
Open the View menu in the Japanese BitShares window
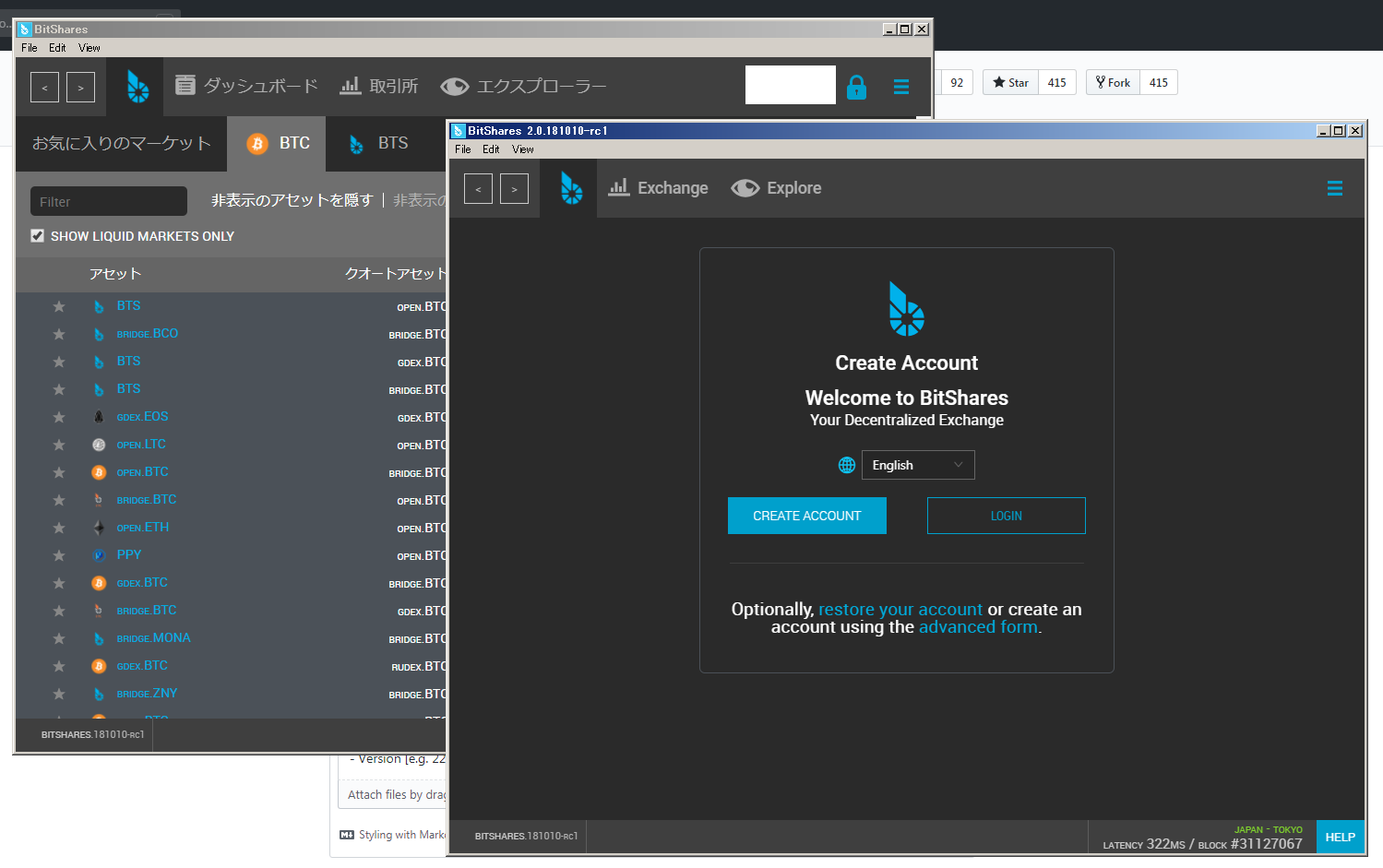point(89,48)
